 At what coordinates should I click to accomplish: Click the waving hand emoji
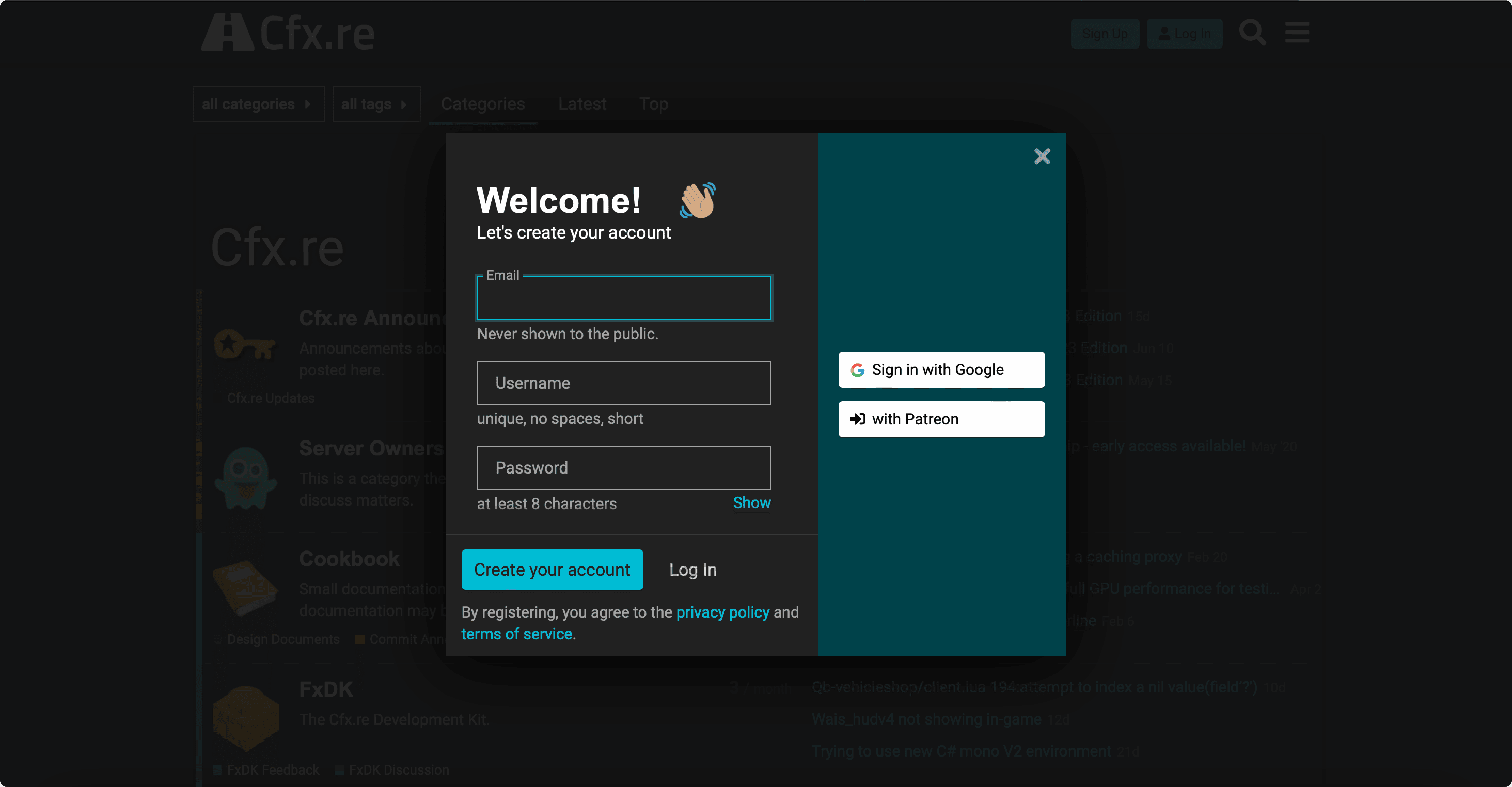[698, 201]
